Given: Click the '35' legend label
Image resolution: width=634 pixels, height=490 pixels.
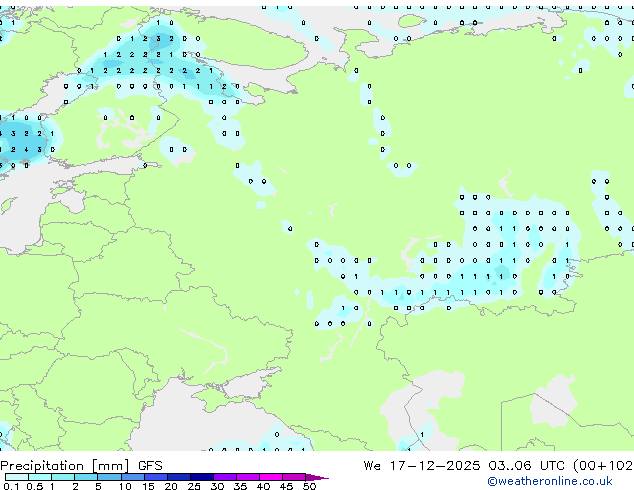Looking at the screenshot, I should 240,486.
